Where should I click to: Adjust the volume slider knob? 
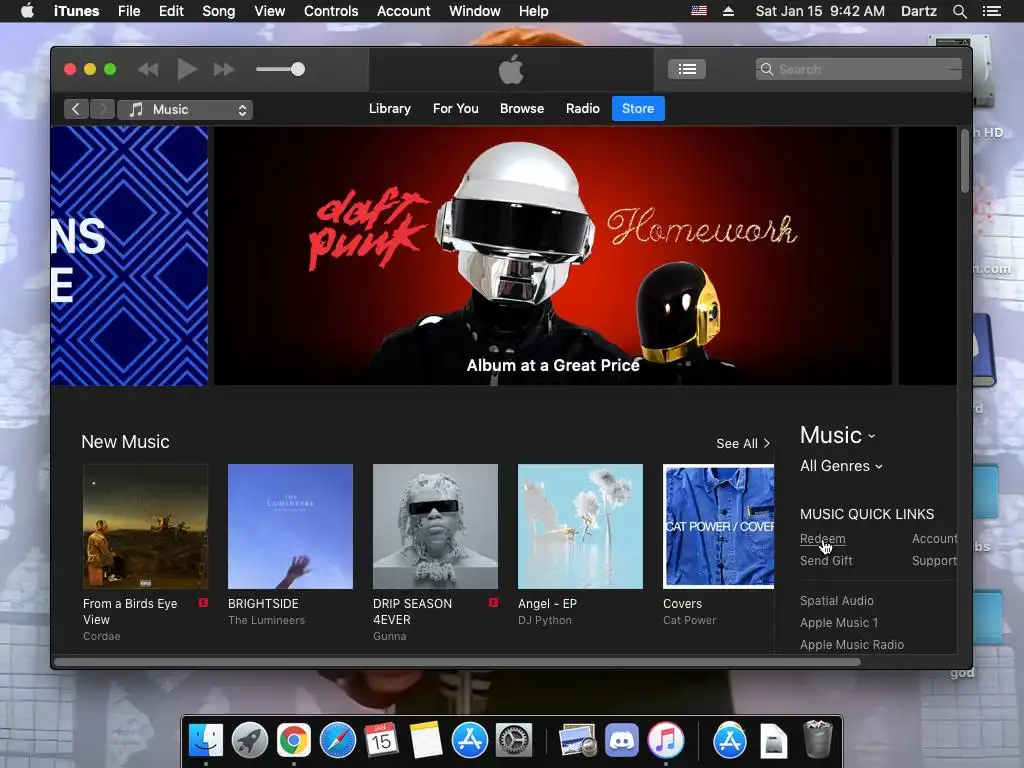(x=298, y=69)
